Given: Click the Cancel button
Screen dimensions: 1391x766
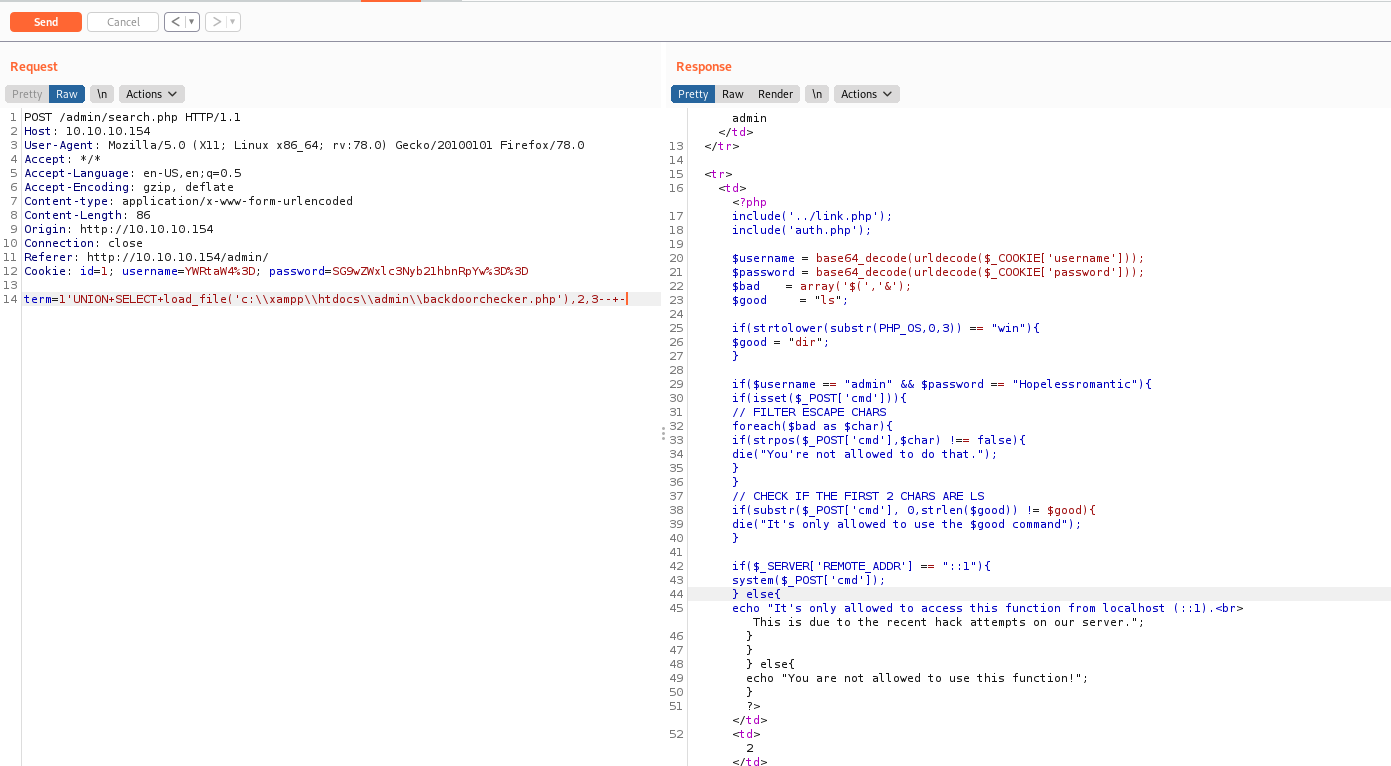Looking at the screenshot, I should point(123,22).
